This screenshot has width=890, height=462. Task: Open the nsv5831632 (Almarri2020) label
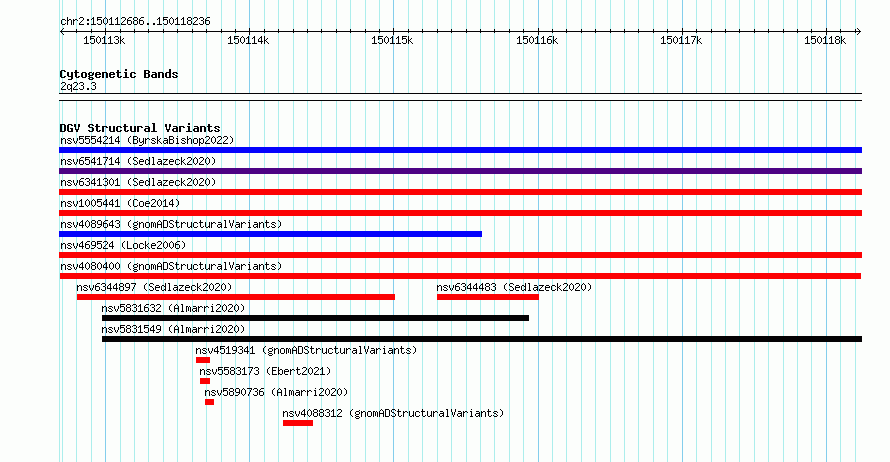[x=173, y=308]
